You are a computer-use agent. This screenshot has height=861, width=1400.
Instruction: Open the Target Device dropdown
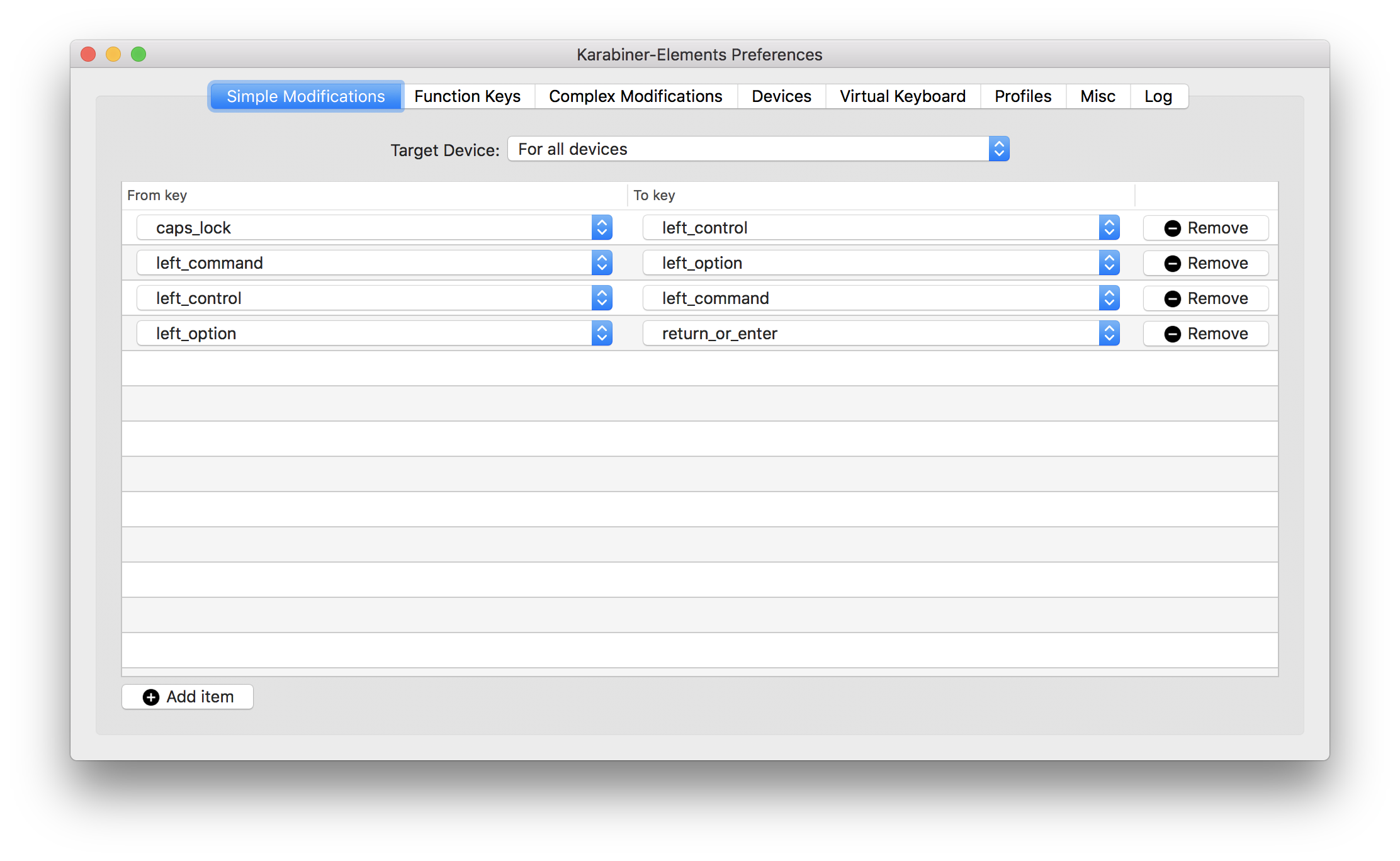[x=759, y=149]
